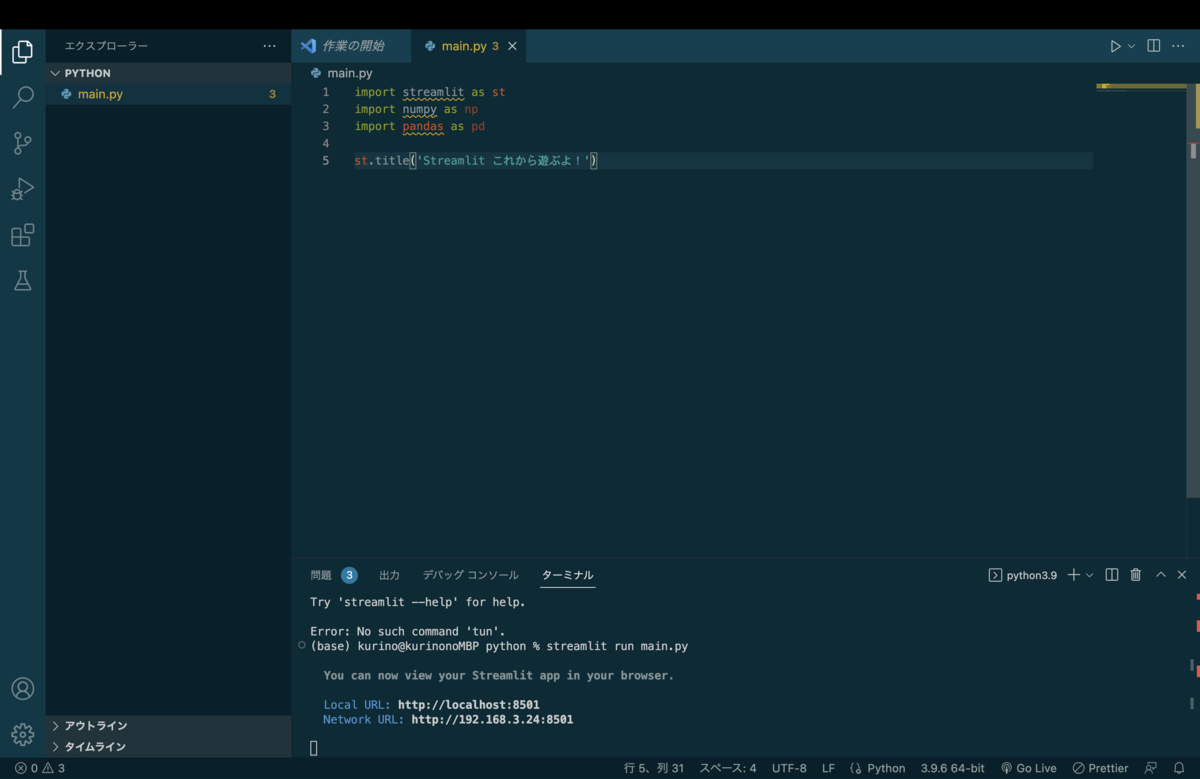Open the Network URL 192.168.3.24:8501 link
The image size is (1200, 779).
click(492, 720)
